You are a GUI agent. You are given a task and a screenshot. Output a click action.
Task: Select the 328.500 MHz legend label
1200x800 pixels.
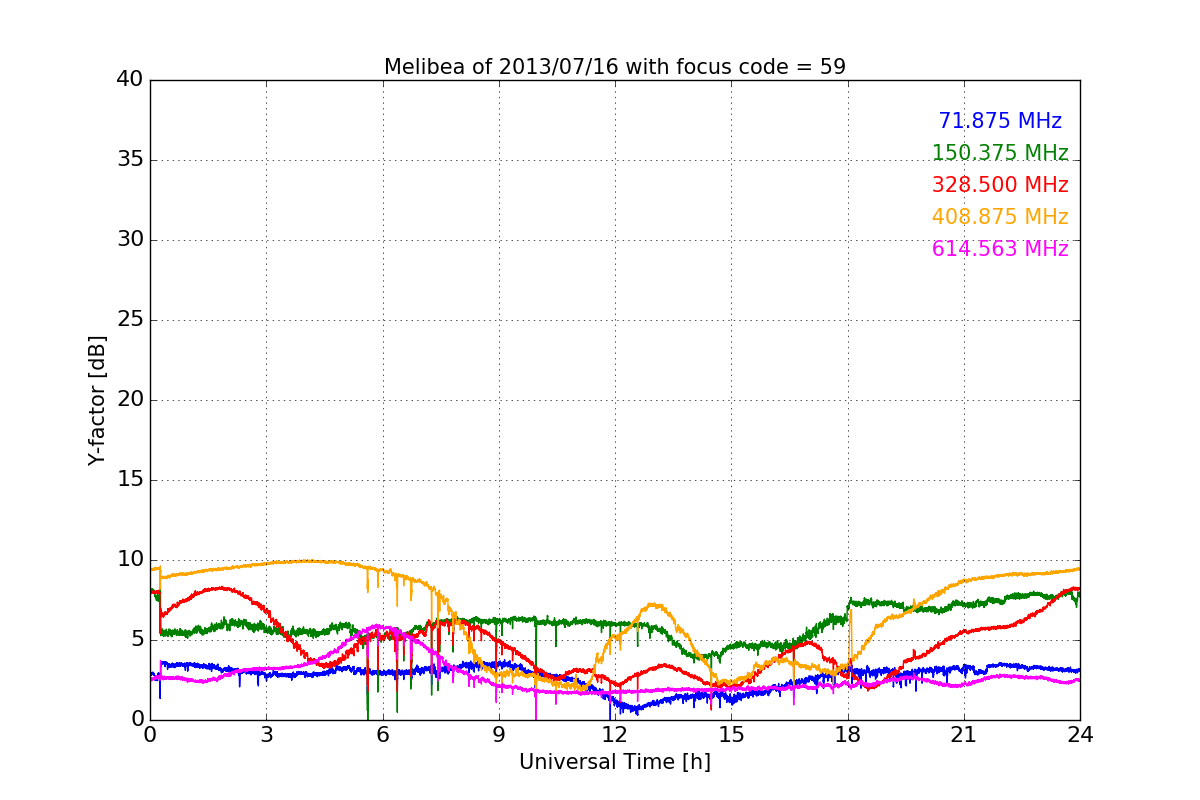point(1000,185)
